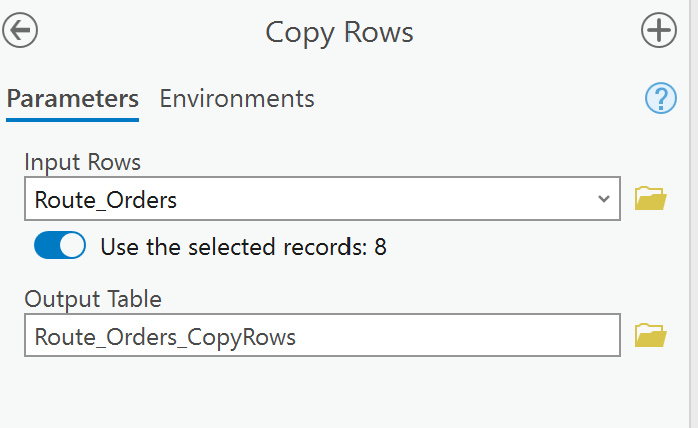
Task: Expand the Input Rows dropdown arrow
Action: point(603,199)
